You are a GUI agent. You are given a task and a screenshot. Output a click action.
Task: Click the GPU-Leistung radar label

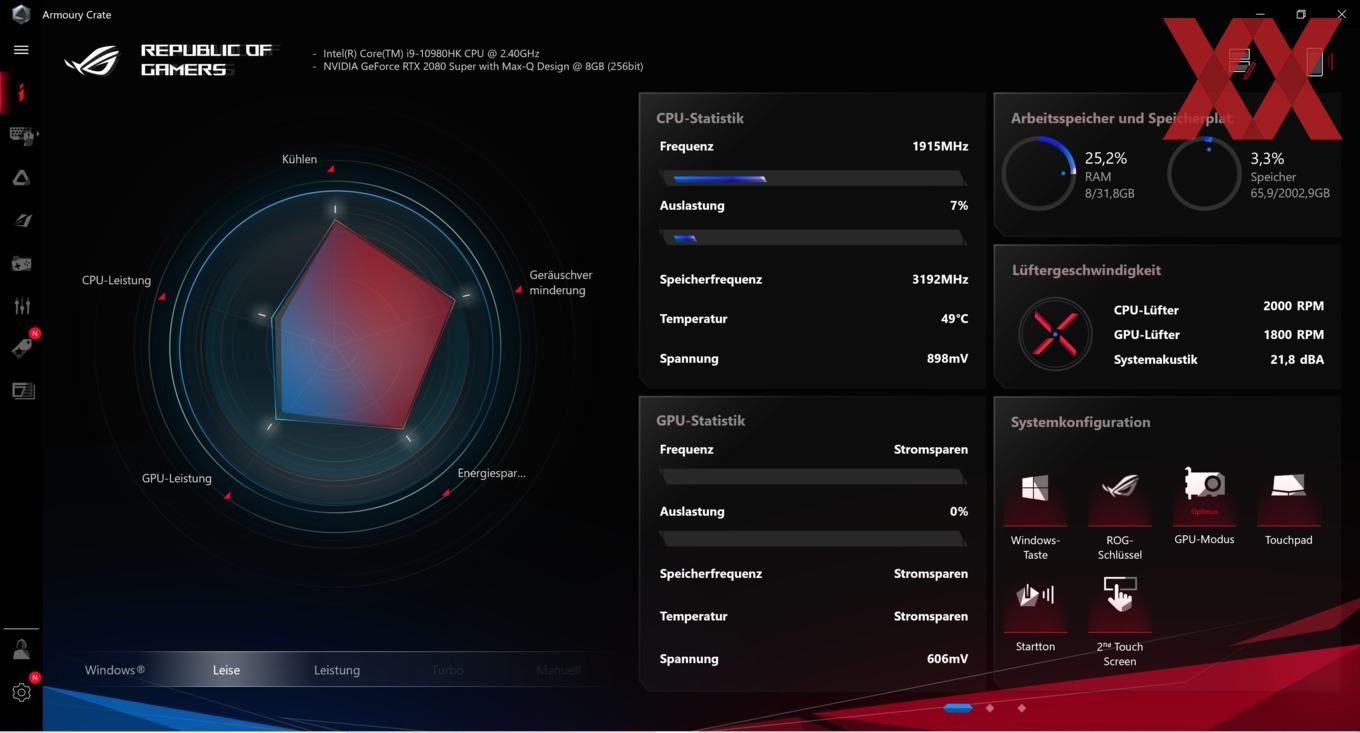(x=177, y=478)
